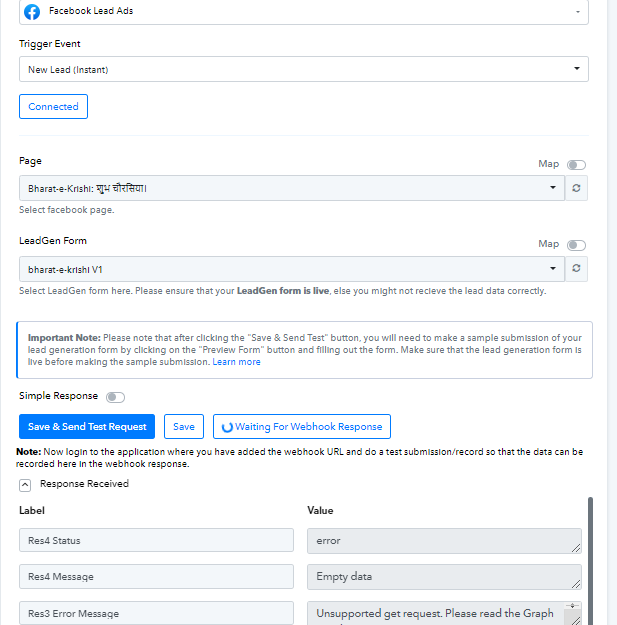Screen dimensions: 617x625
Task: Click the Label column heading
Action: [x=32, y=511]
